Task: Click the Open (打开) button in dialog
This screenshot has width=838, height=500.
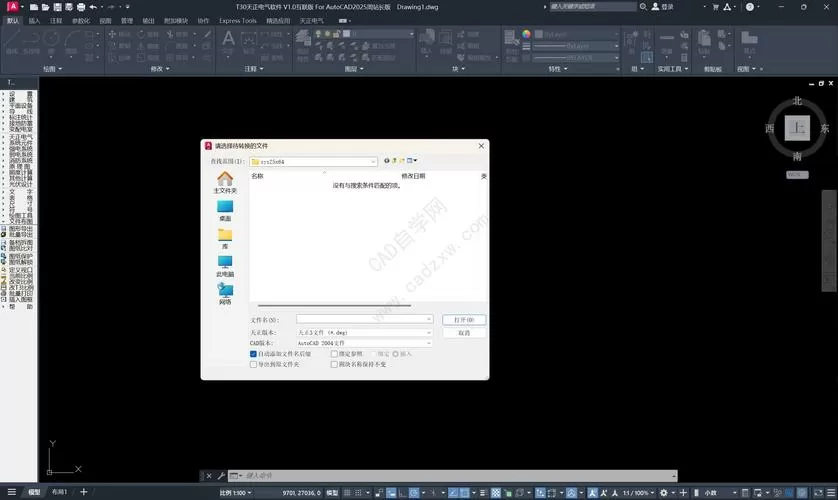Action: 464,319
